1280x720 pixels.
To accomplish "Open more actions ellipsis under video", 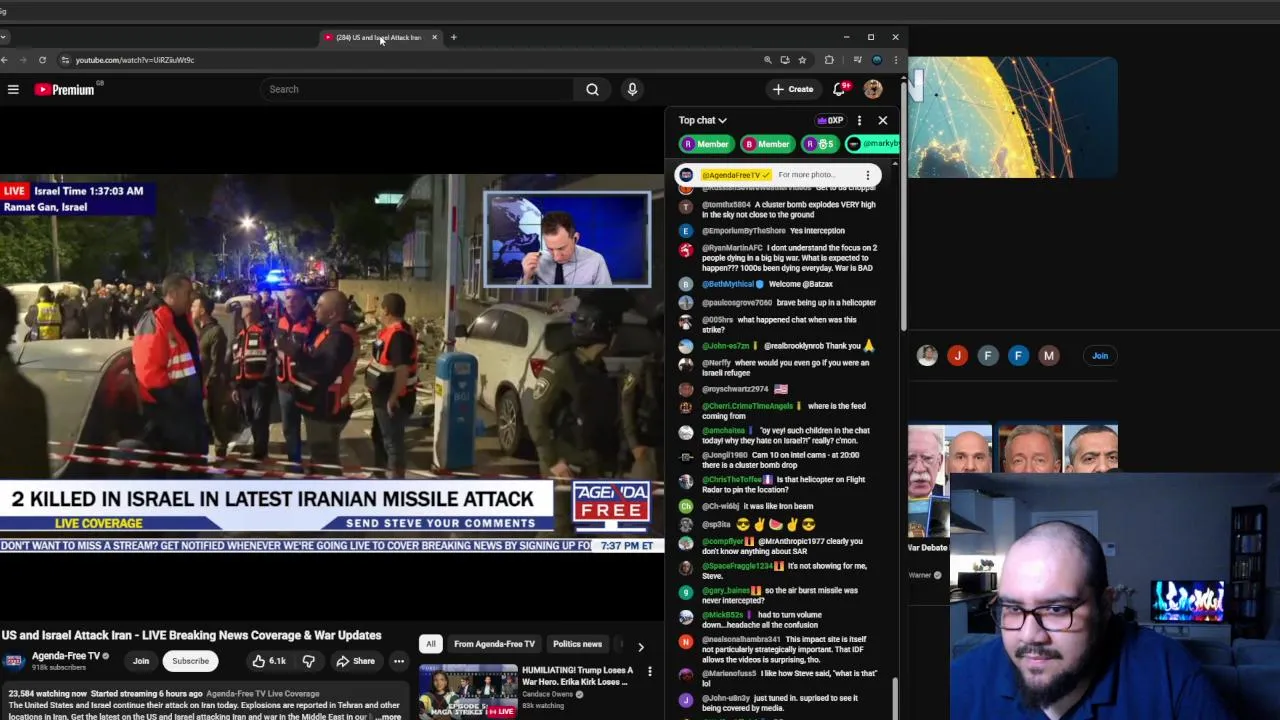I will [x=398, y=661].
